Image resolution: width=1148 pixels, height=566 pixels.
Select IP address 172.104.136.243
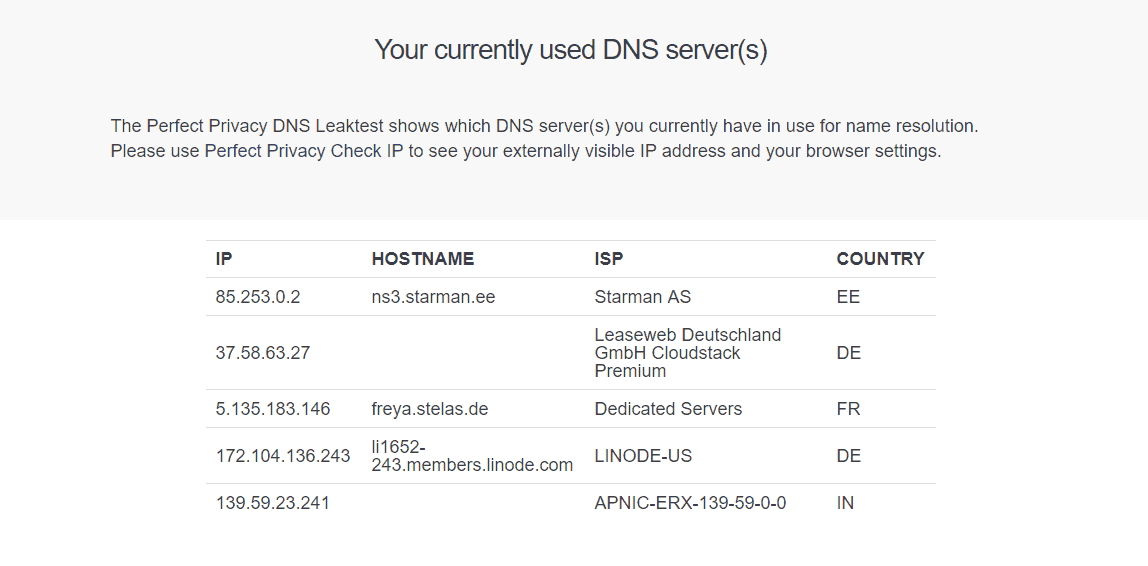[x=283, y=455]
